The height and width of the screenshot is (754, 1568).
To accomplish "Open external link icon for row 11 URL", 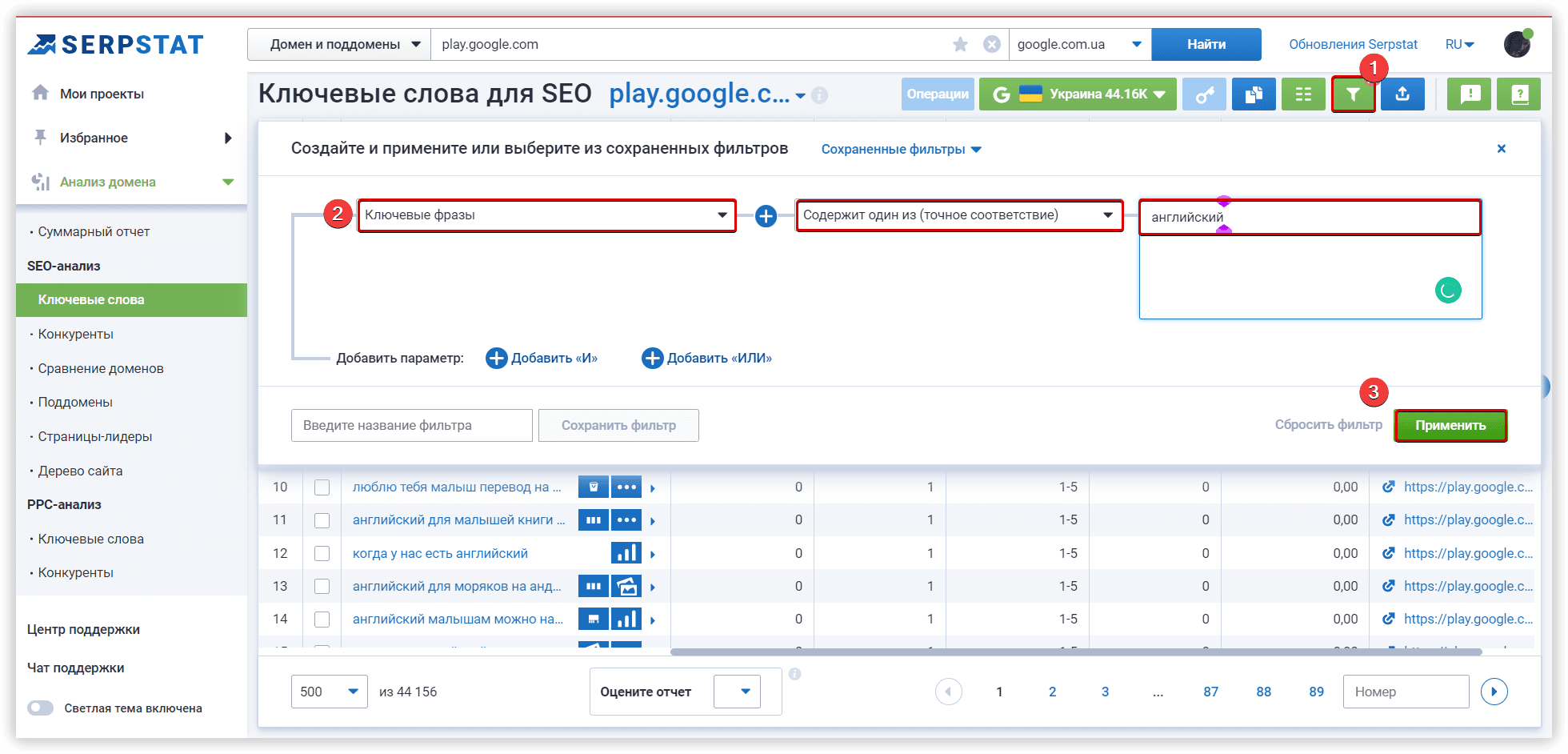I will [x=1389, y=520].
